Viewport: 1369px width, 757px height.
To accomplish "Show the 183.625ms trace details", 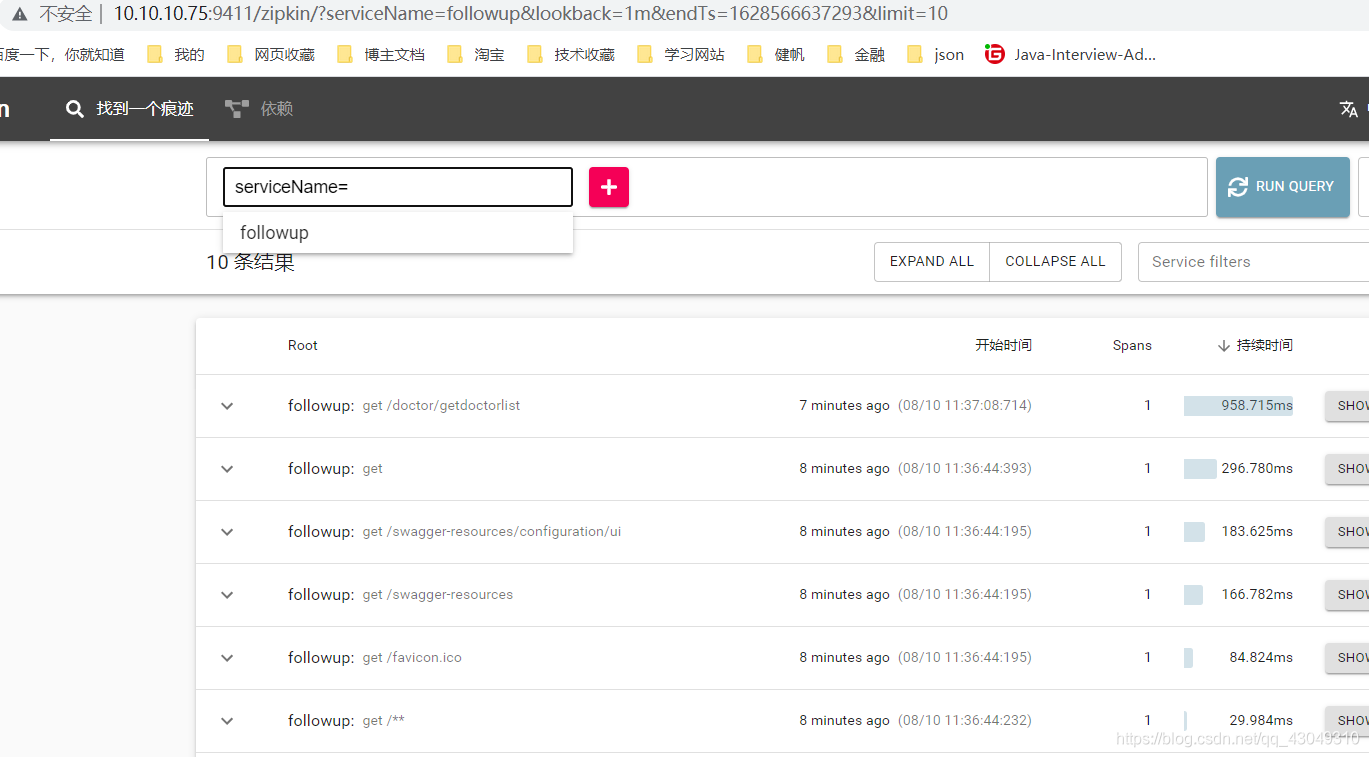I will coord(1347,532).
